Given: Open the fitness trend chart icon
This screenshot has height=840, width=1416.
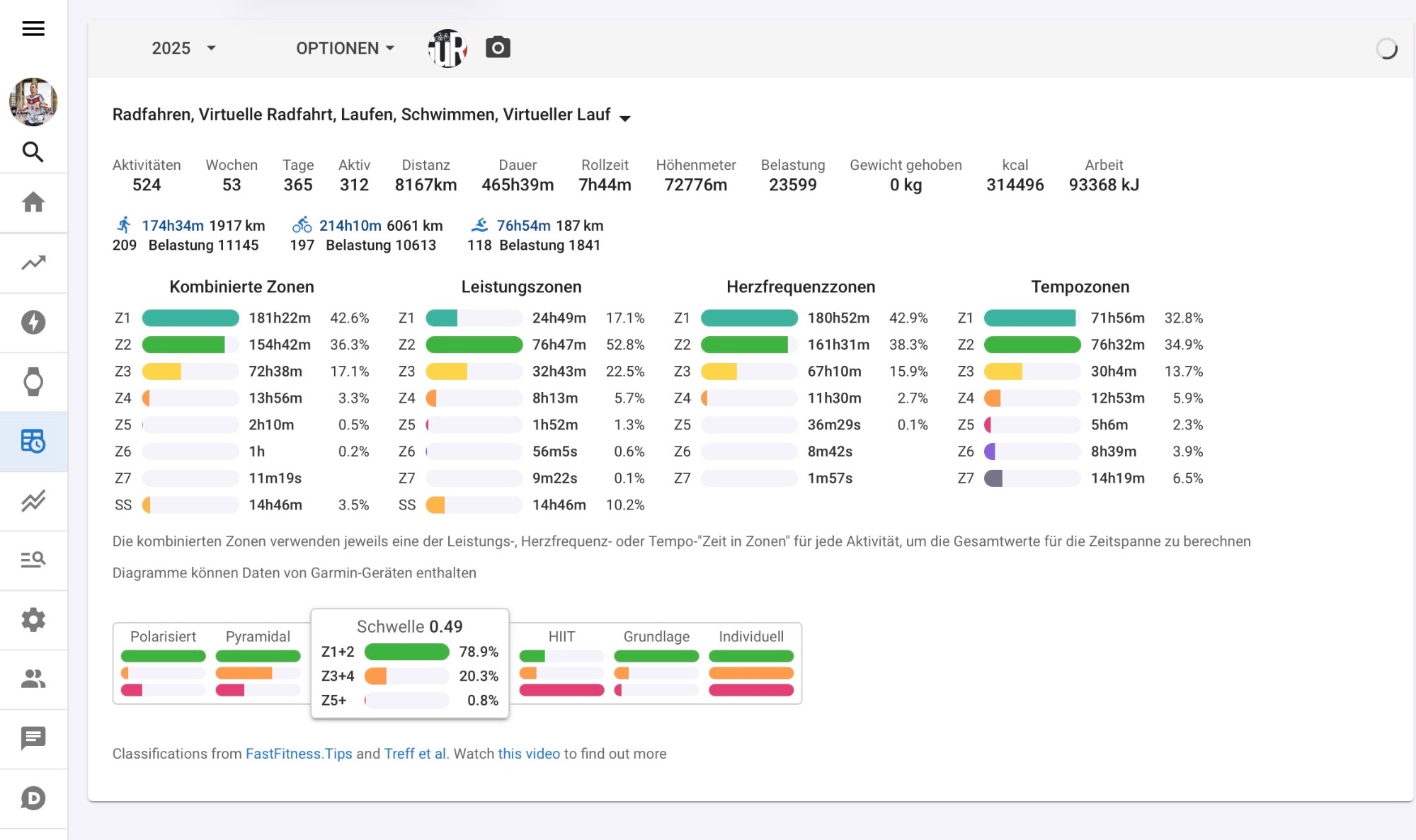Looking at the screenshot, I should point(33,263).
